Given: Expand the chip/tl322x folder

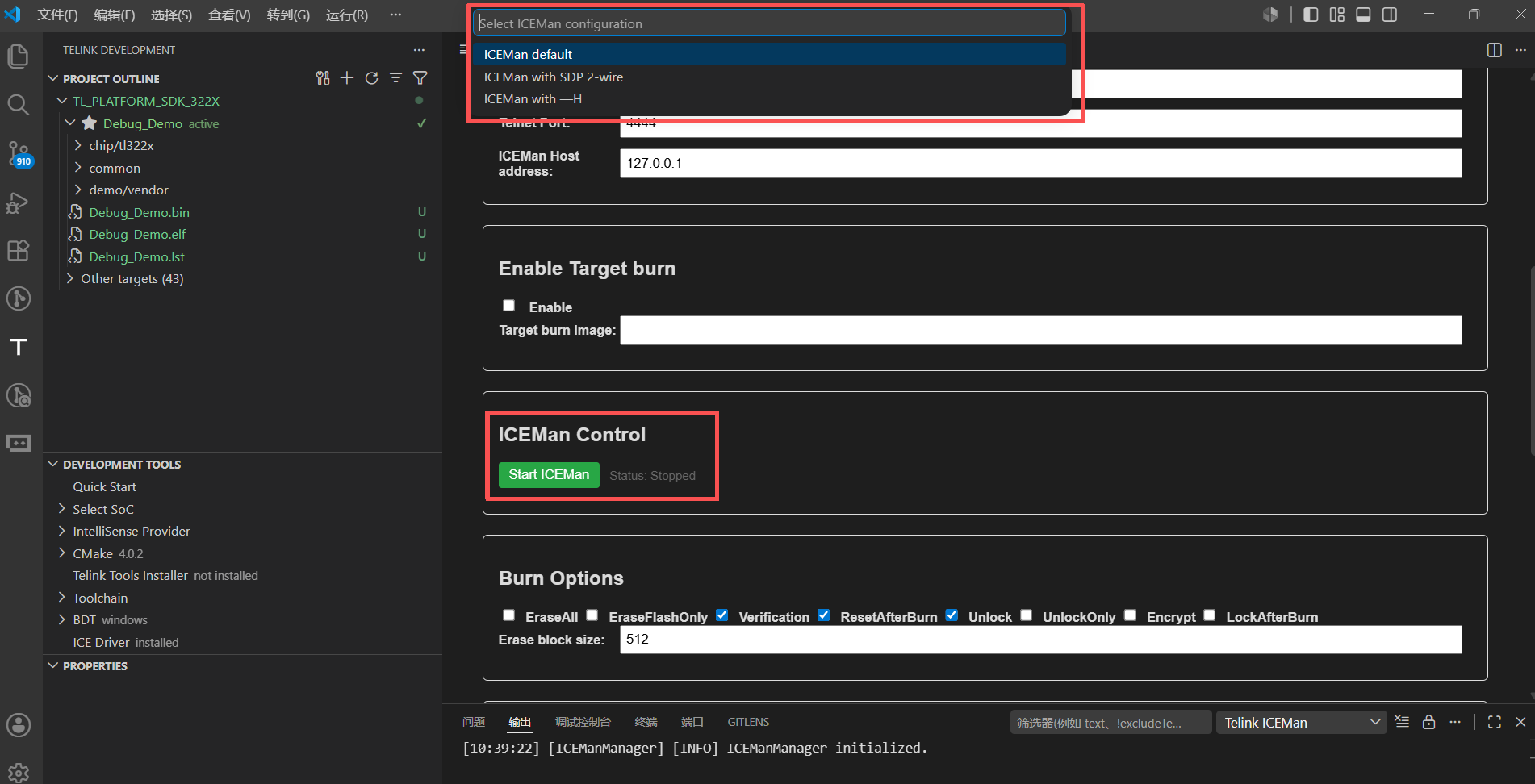Looking at the screenshot, I should pos(78,145).
